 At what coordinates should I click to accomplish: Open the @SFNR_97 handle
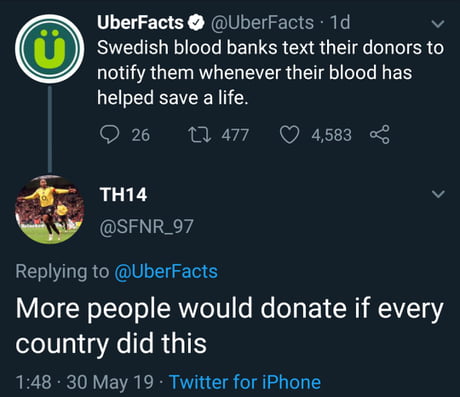coord(146,227)
